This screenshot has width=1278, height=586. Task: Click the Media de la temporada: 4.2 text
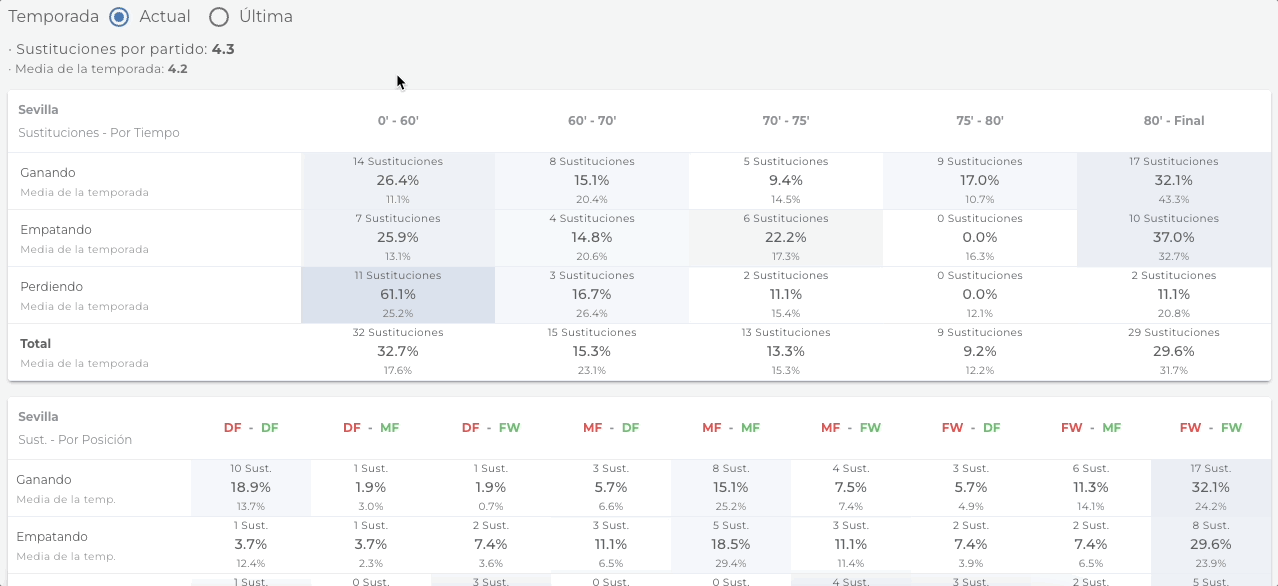click(x=98, y=69)
